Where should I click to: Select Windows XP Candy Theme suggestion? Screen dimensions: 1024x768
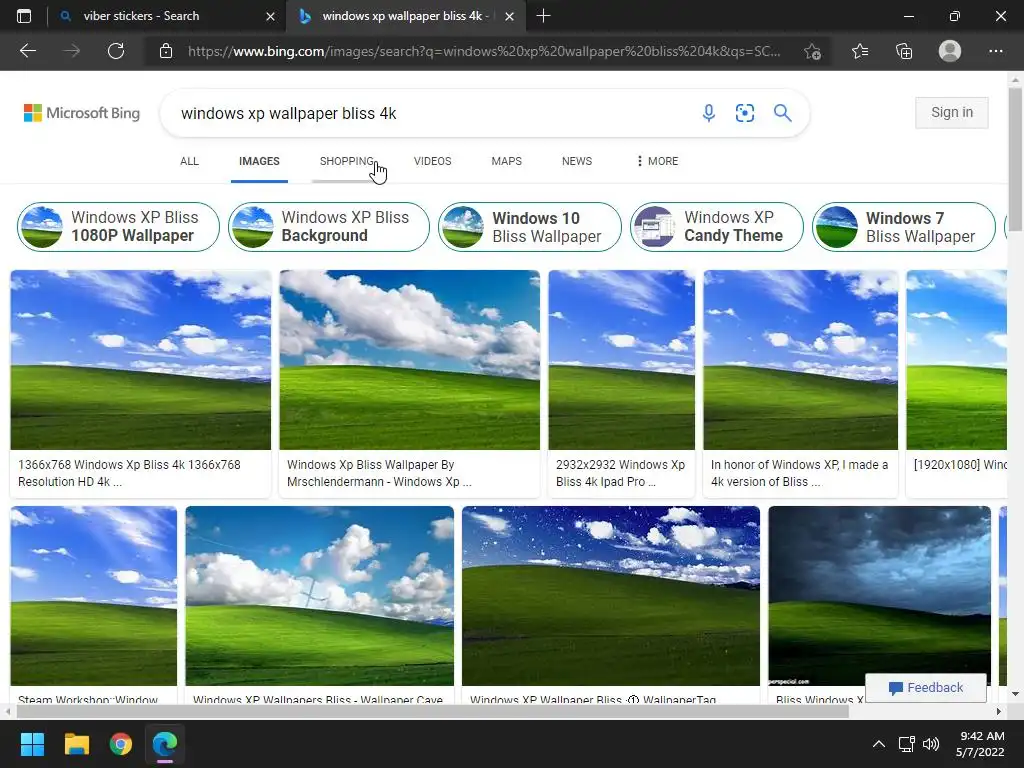[x=716, y=227]
